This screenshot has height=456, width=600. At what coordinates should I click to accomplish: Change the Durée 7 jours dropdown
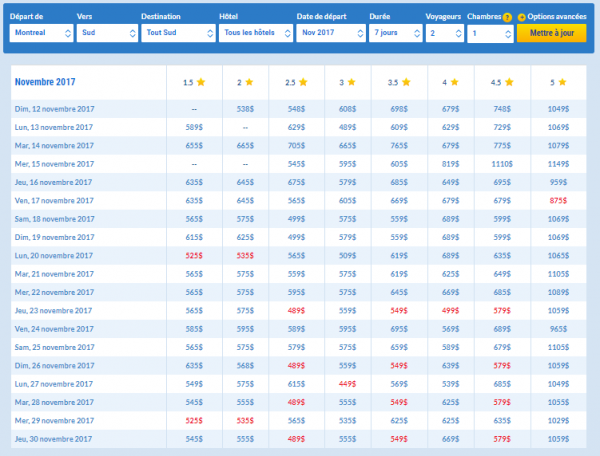pos(394,33)
